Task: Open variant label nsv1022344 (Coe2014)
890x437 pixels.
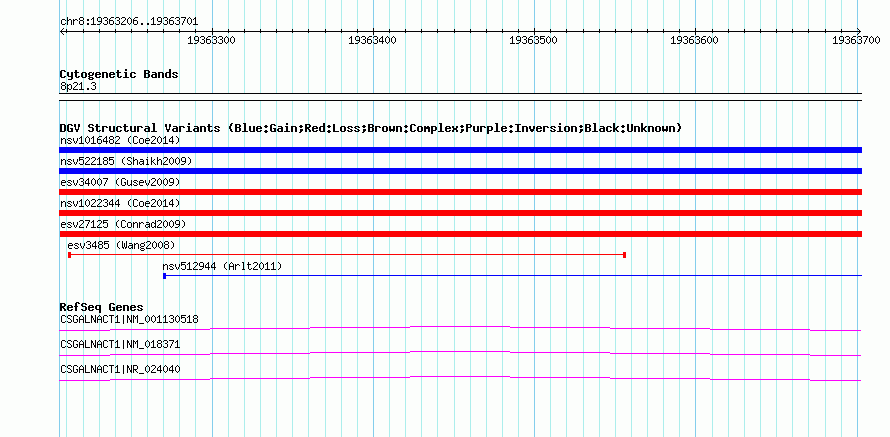Action: (x=120, y=203)
